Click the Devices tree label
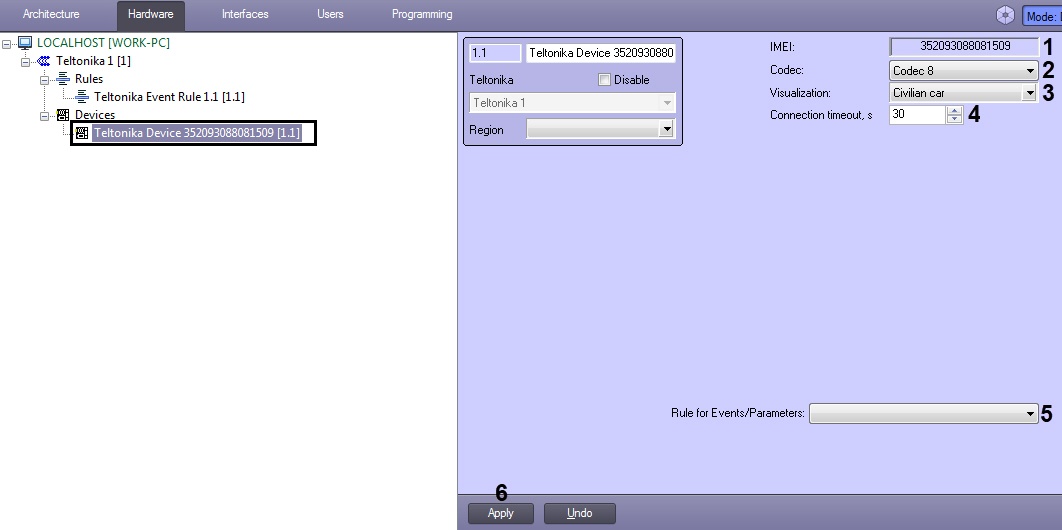 [95, 115]
